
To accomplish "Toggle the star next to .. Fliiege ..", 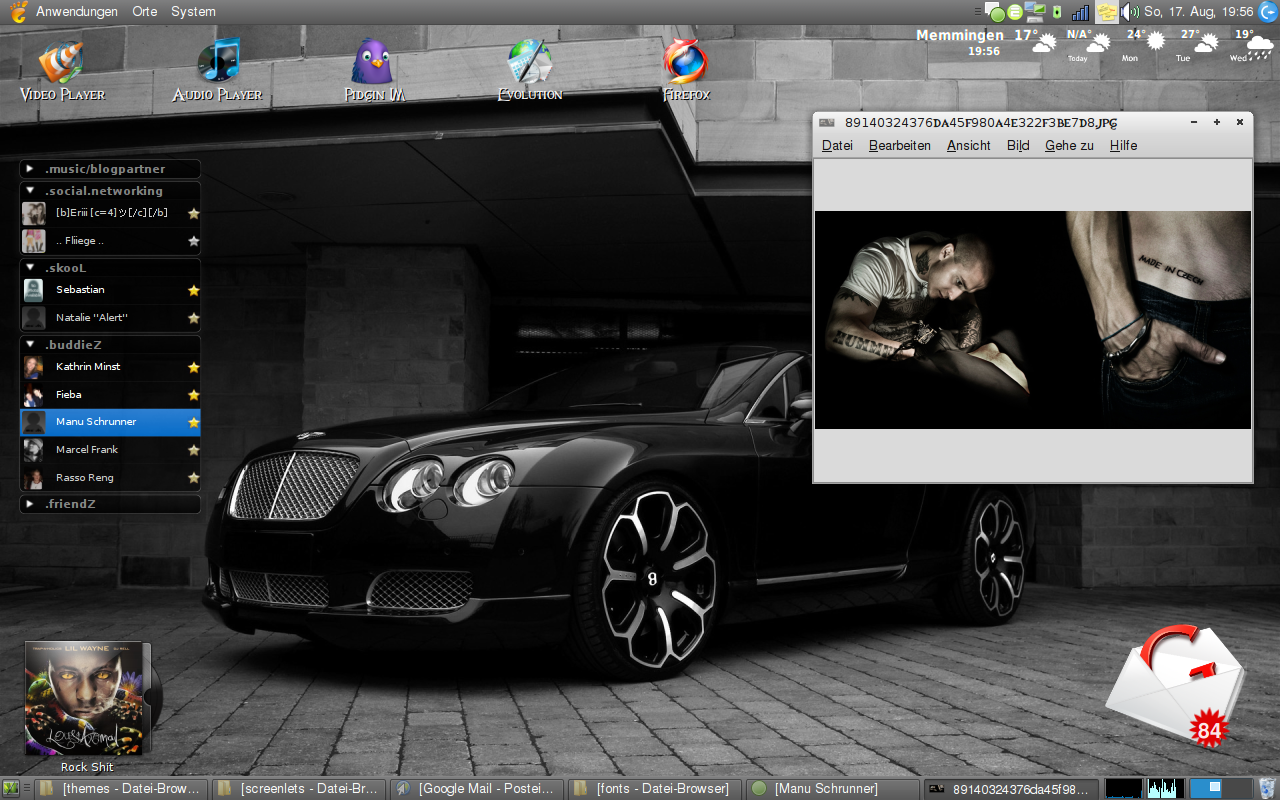I will click(x=194, y=242).
